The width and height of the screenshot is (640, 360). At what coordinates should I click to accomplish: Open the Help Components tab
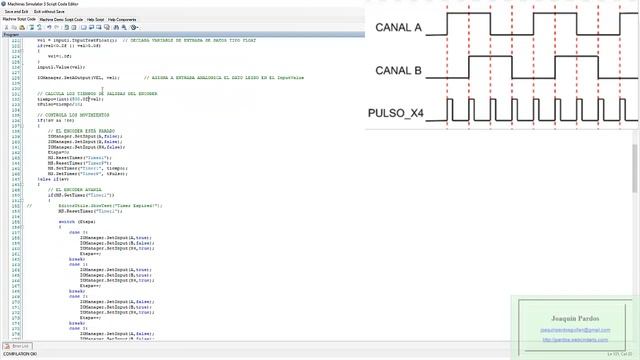pos(122,19)
